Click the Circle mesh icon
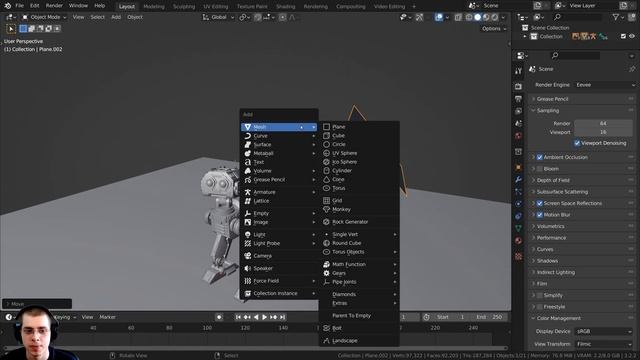640x360 pixels. 327,144
